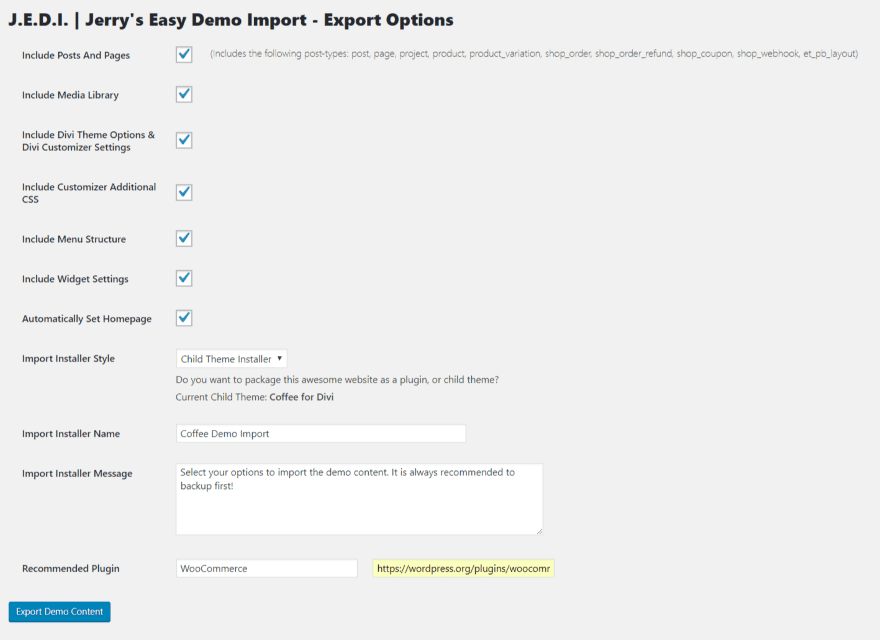Toggle Include Media Library checkbox
The width and height of the screenshot is (880, 640).
click(x=184, y=94)
